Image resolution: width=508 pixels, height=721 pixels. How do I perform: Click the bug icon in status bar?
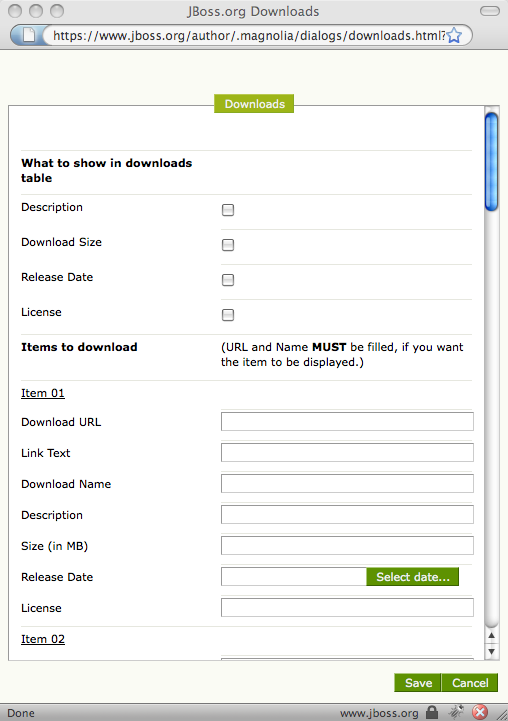click(x=456, y=712)
